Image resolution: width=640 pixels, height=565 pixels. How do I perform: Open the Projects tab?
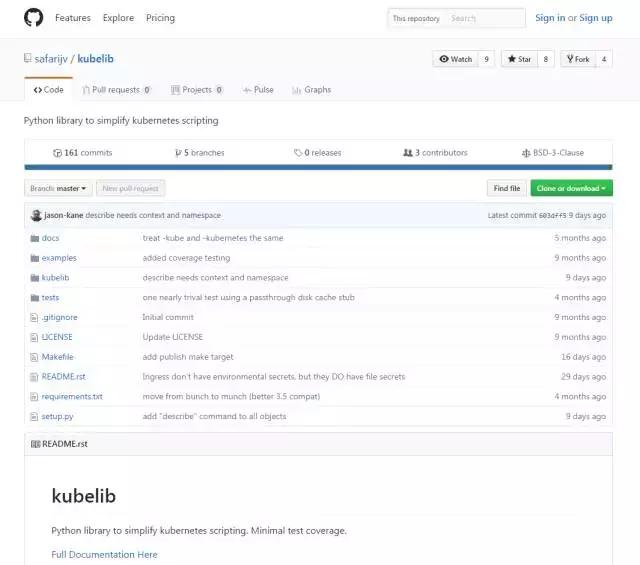pos(197,90)
